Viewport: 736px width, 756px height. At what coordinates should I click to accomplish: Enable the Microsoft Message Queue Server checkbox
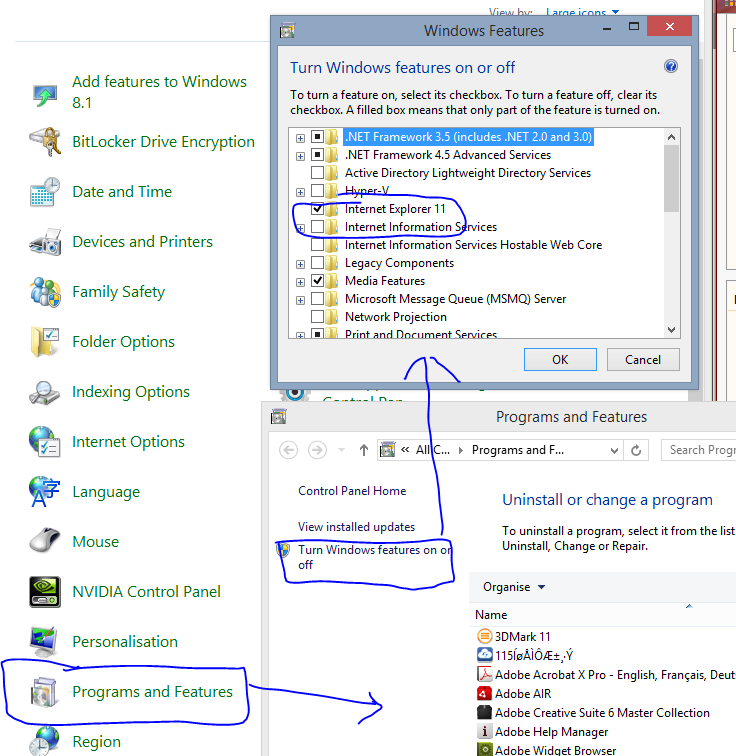(x=317, y=299)
